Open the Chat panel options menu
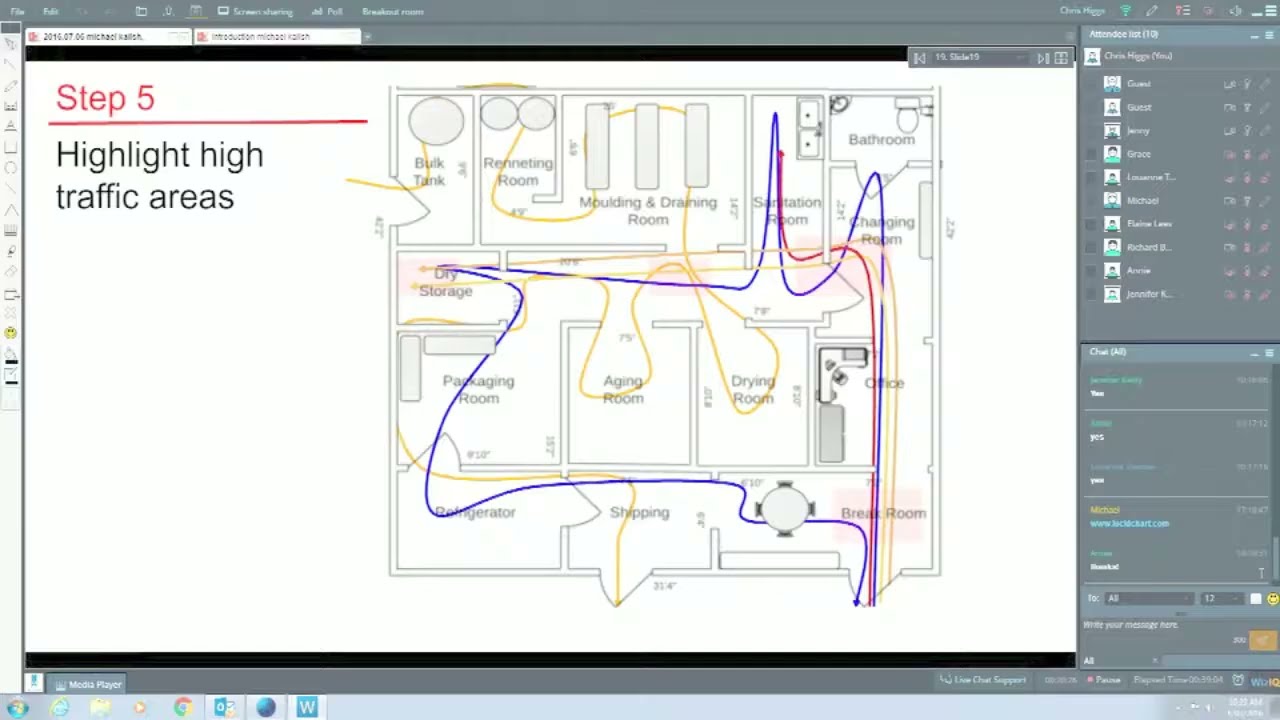 click(x=1270, y=353)
